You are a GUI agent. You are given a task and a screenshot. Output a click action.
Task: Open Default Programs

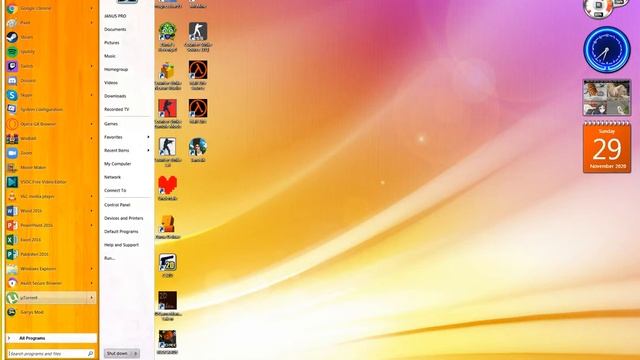(x=121, y=232)
